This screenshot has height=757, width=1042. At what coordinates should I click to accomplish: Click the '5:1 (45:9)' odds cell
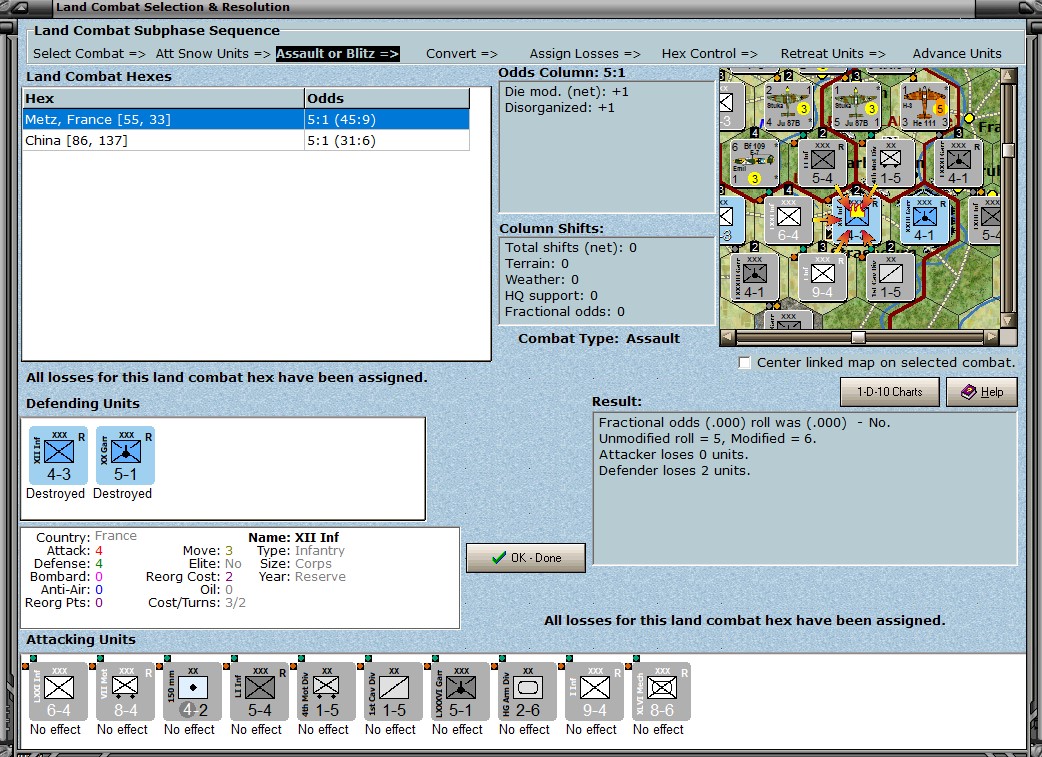click(387, 120)
